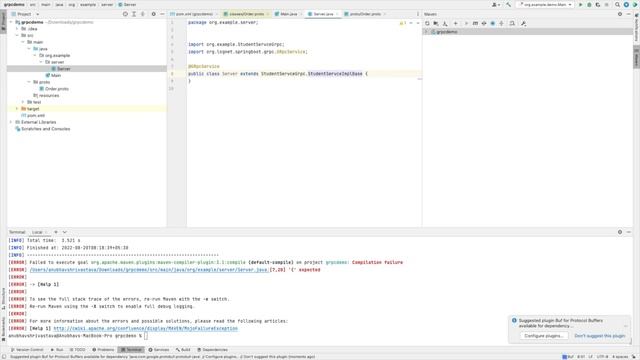Open Dependencies tool window
The width and height of the screenshot is (640, 360).
[212, 350]
